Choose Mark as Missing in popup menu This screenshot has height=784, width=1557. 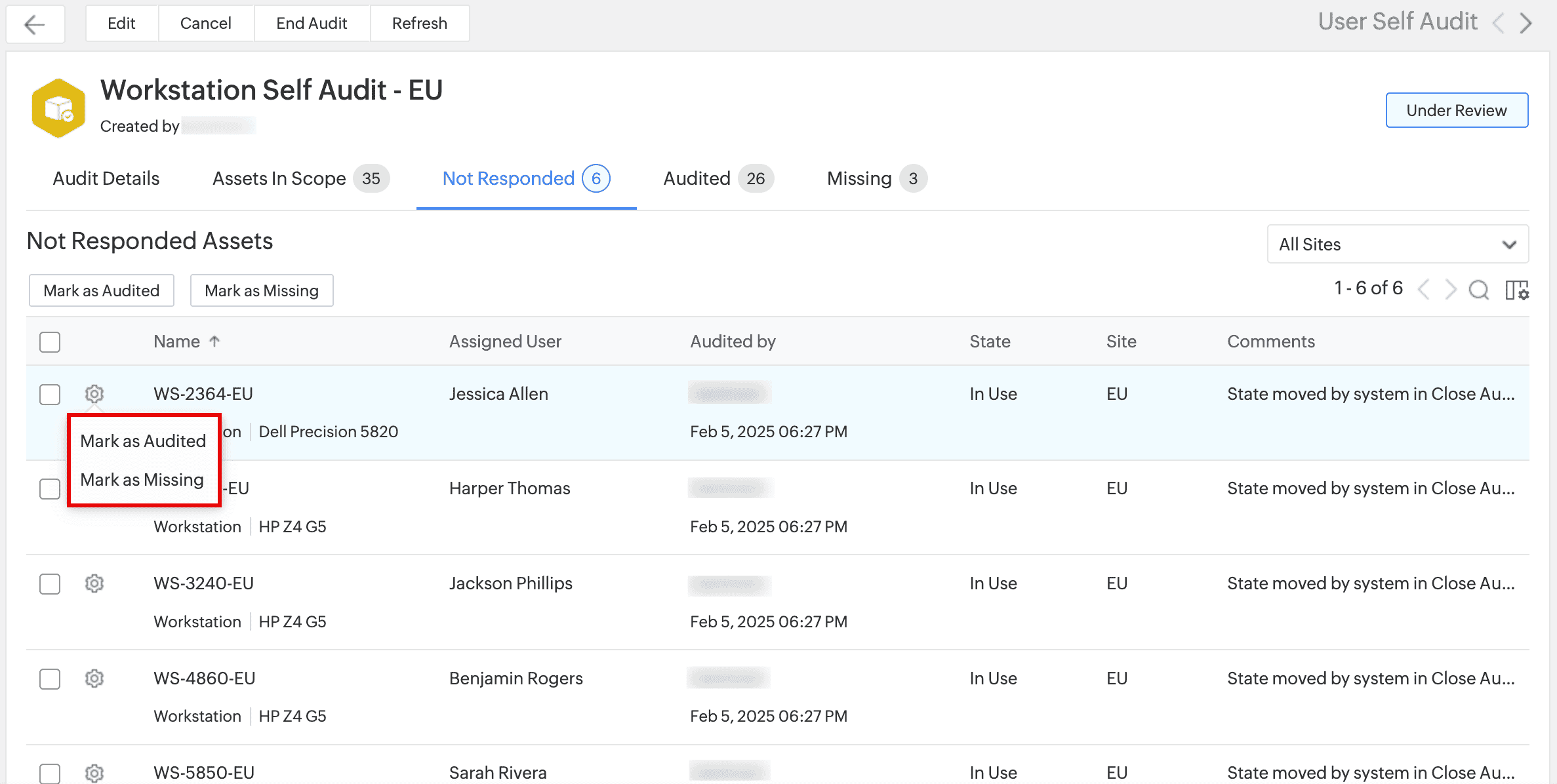pos(142,480)
